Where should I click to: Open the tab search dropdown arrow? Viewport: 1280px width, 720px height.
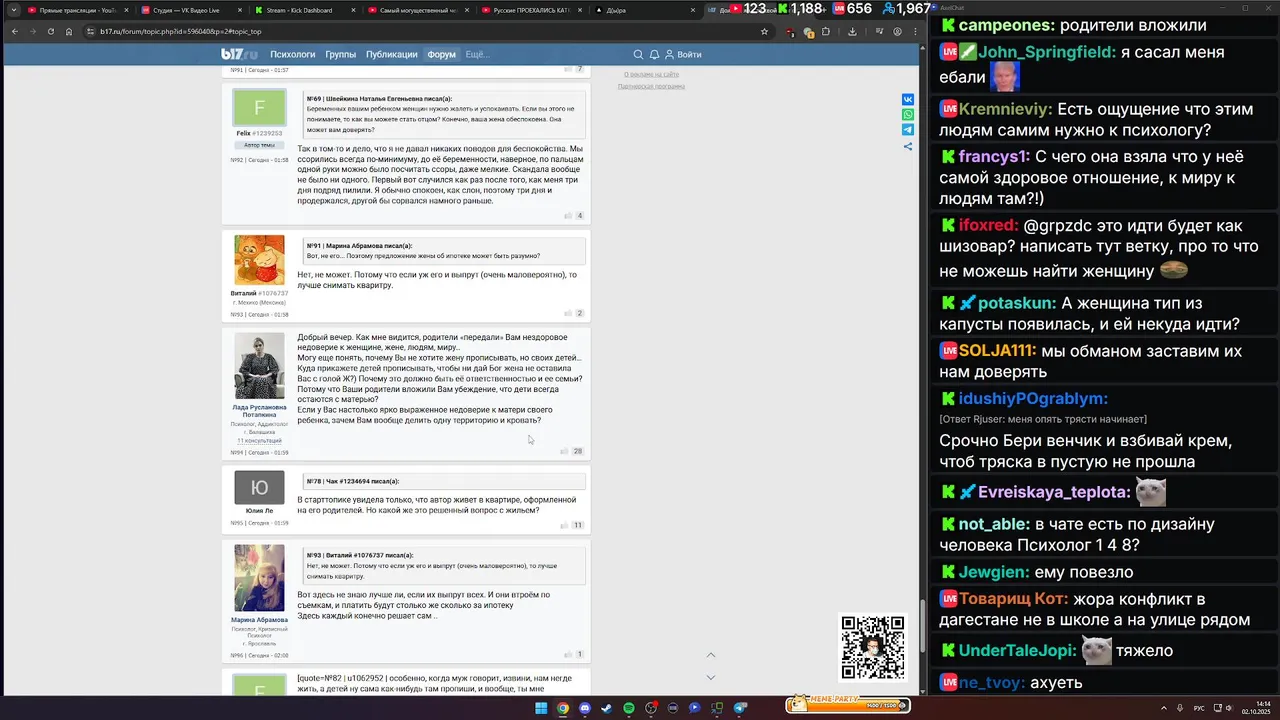(x=13, y=10)
